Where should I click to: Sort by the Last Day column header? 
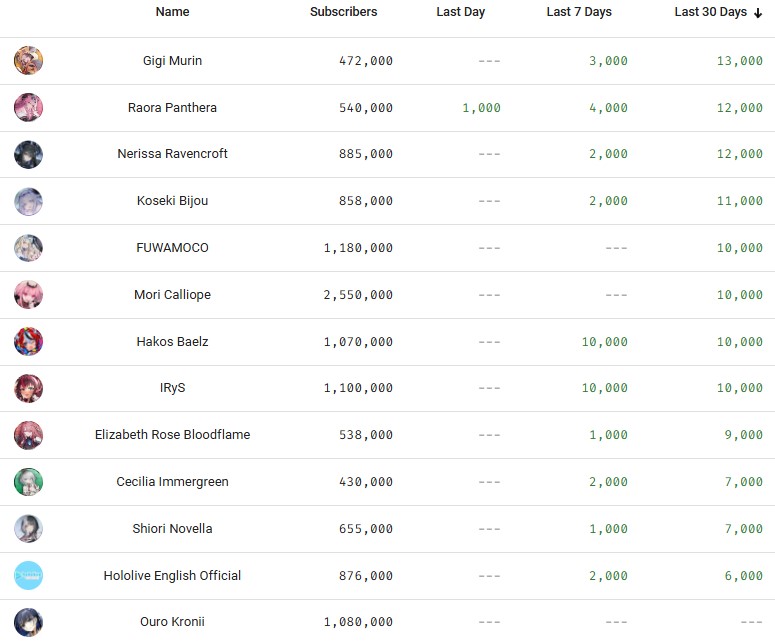click(460, 12)
